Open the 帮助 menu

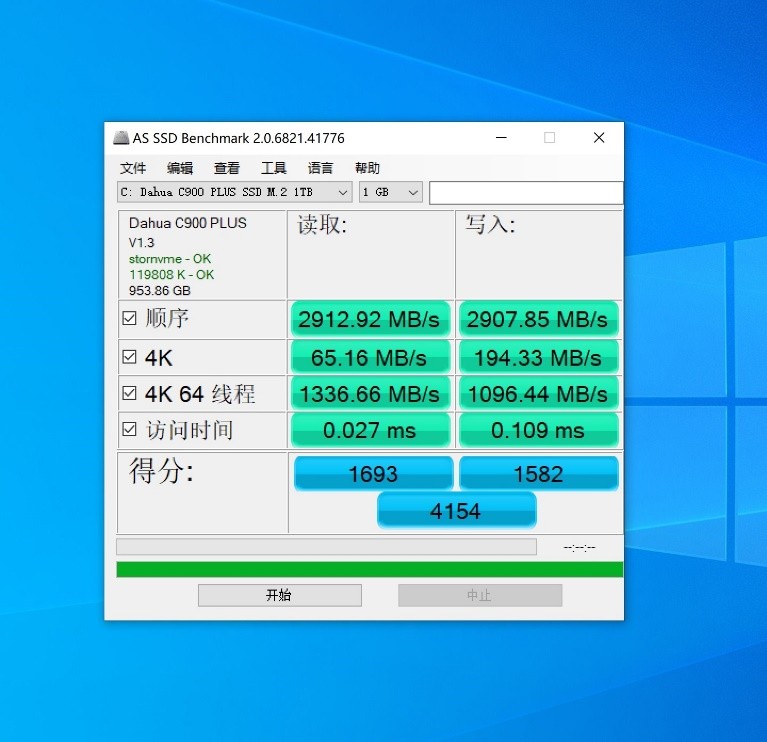coord(367,168)
